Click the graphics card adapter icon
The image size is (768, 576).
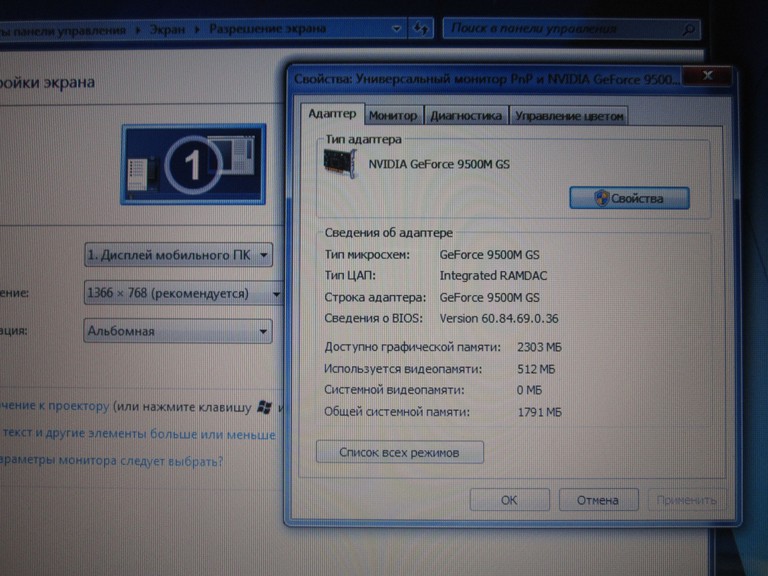coord(340,164)
